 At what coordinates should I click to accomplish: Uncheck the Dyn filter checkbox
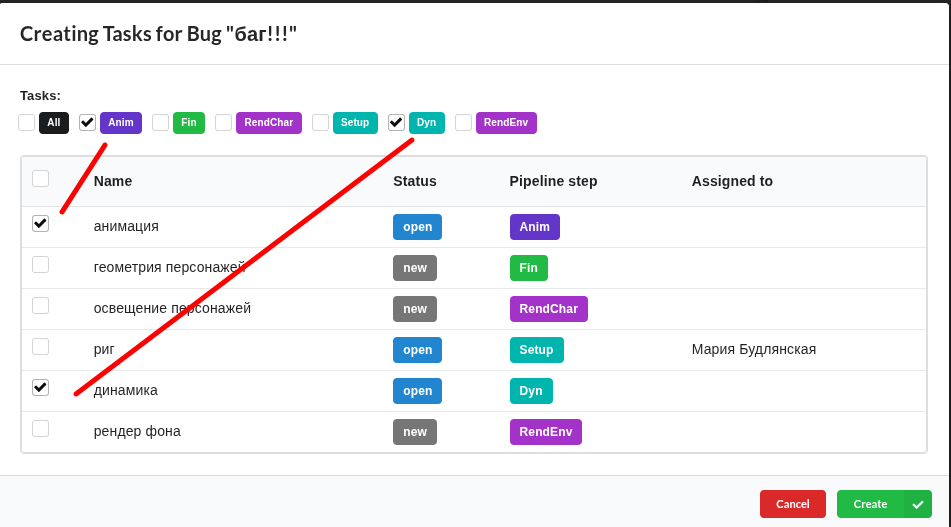pyautogui.click(x=397, y=122)
